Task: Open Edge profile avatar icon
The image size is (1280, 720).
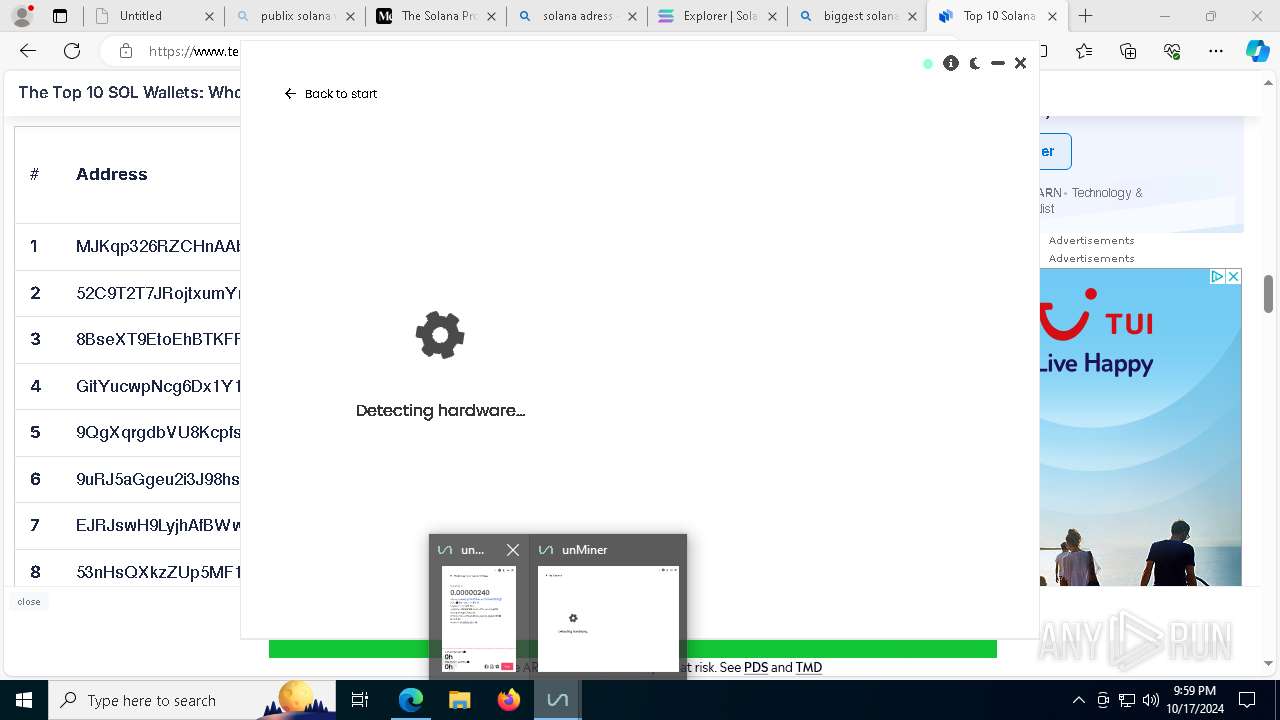Action: [22, 16]
